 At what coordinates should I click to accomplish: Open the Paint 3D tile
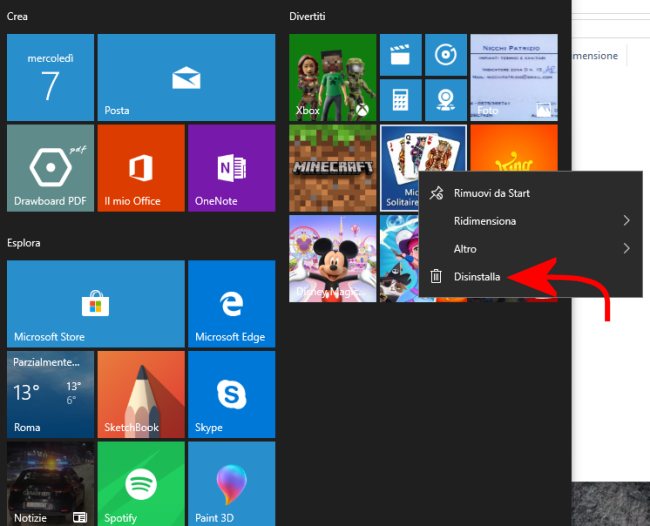[x=232, y=484]
